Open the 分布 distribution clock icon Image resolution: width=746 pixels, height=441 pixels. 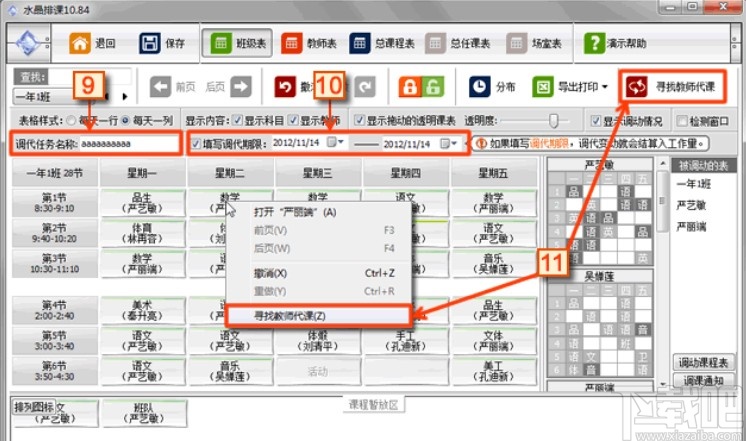point(479,87)
